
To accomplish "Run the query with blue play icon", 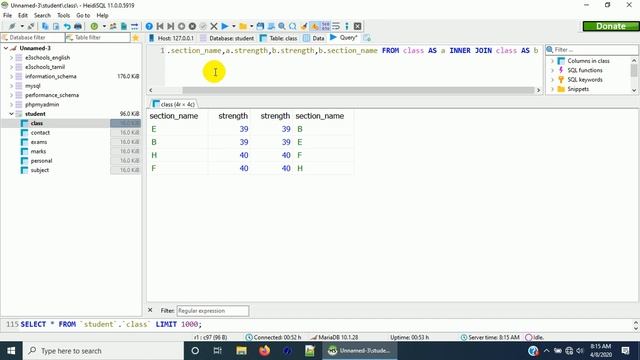I will [225, 26].
